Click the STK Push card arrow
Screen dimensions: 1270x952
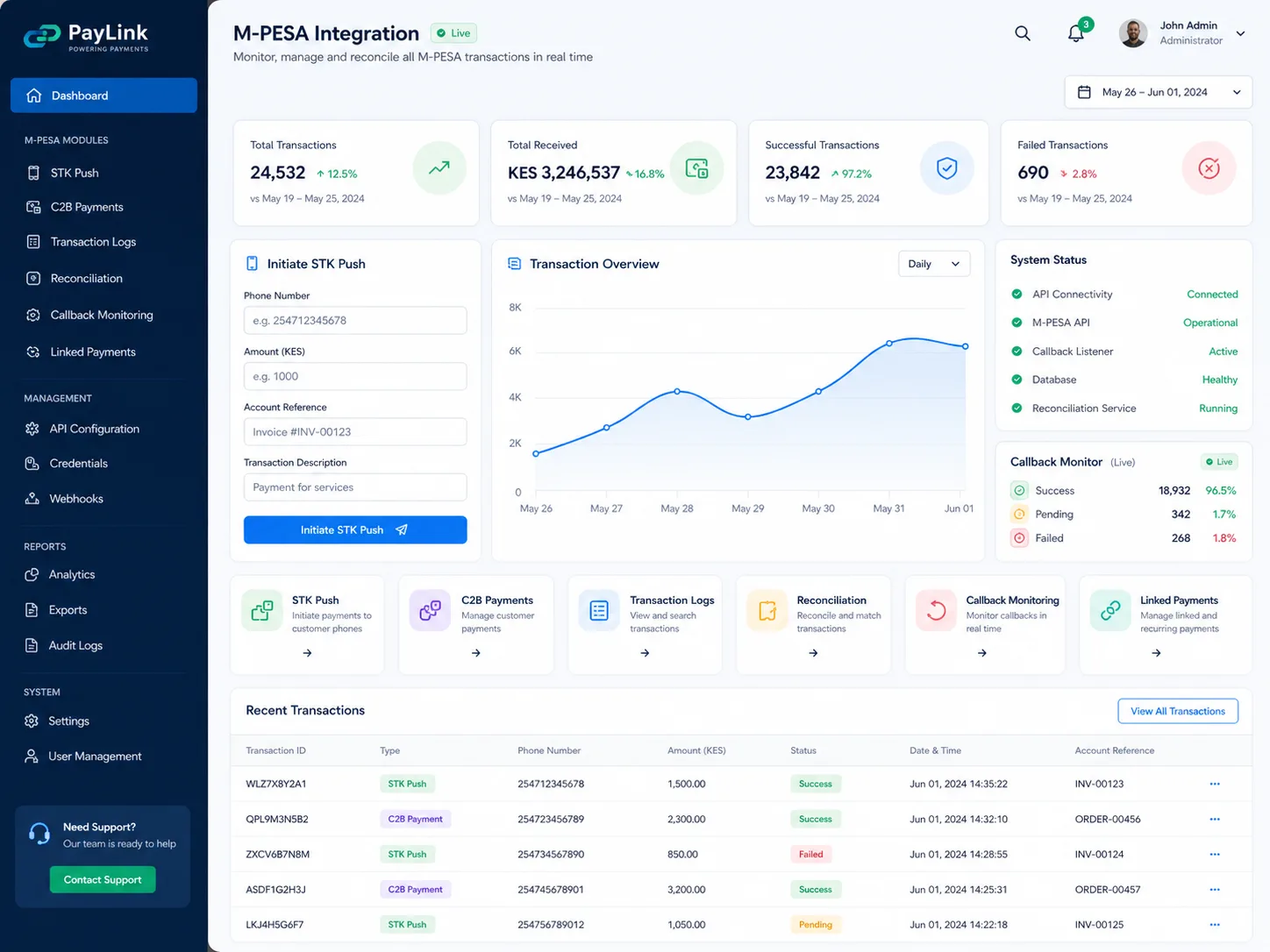pyautogui.click(x=307, y=653)
